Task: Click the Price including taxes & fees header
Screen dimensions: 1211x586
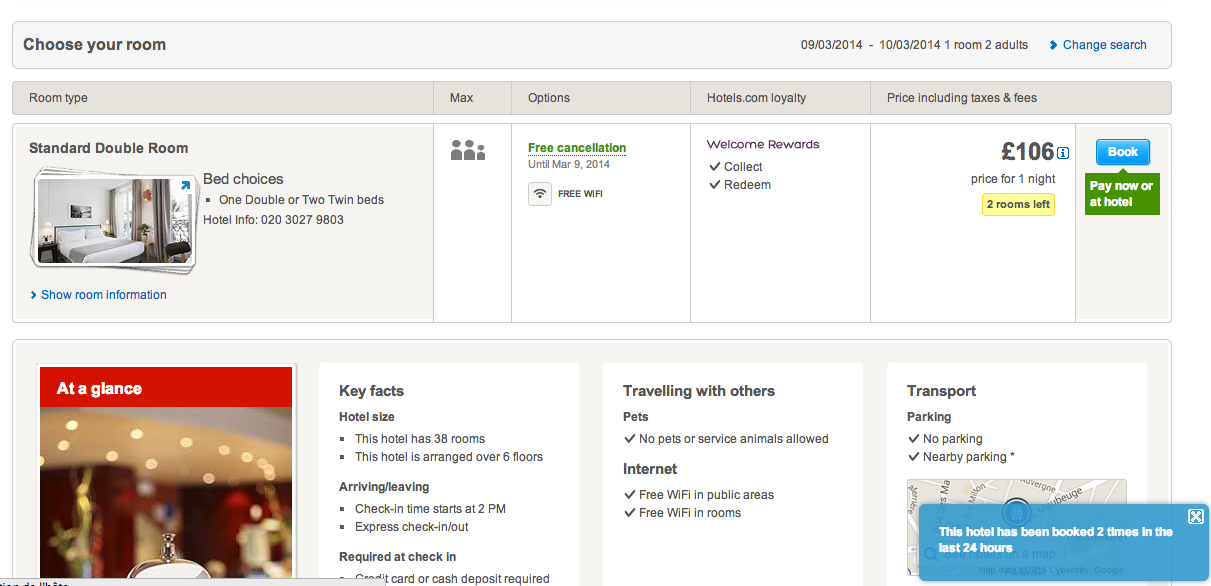Action: 962,98
